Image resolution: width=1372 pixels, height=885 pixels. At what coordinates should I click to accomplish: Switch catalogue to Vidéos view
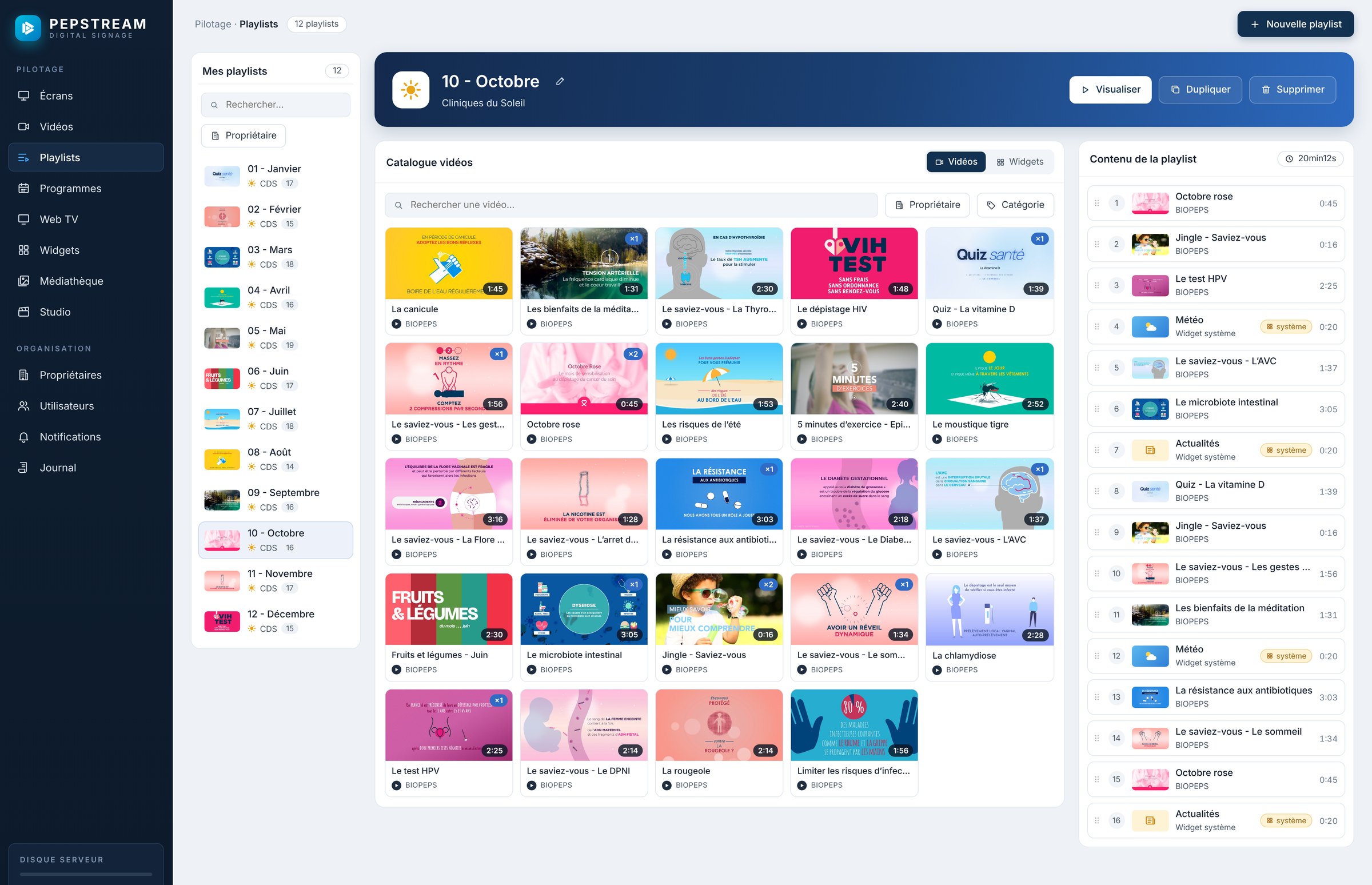point(956,162)
